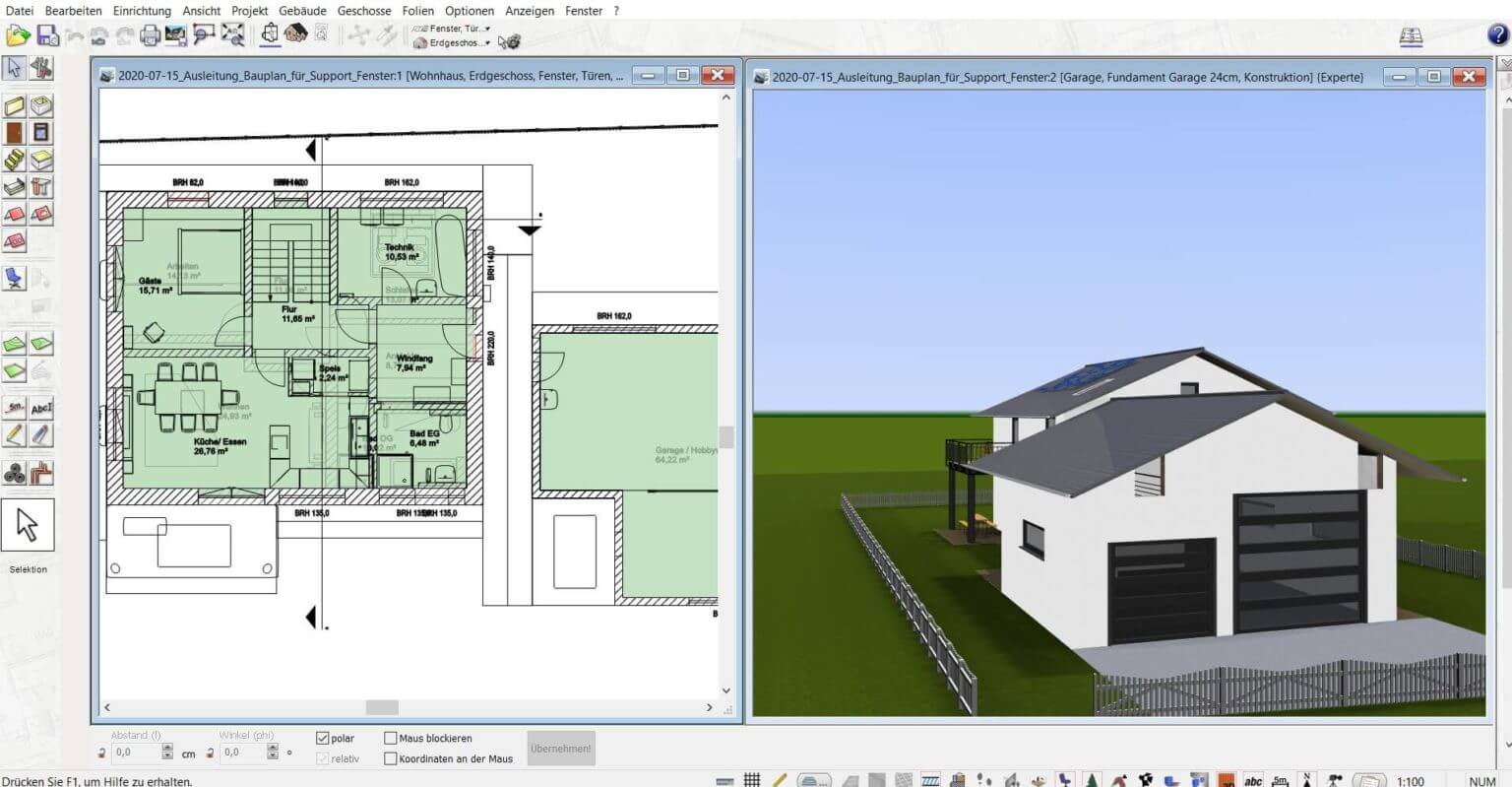Toggle the polar checkbox
The width and height of the screenshot is (1512, 787).
click(x=323, y=738)
